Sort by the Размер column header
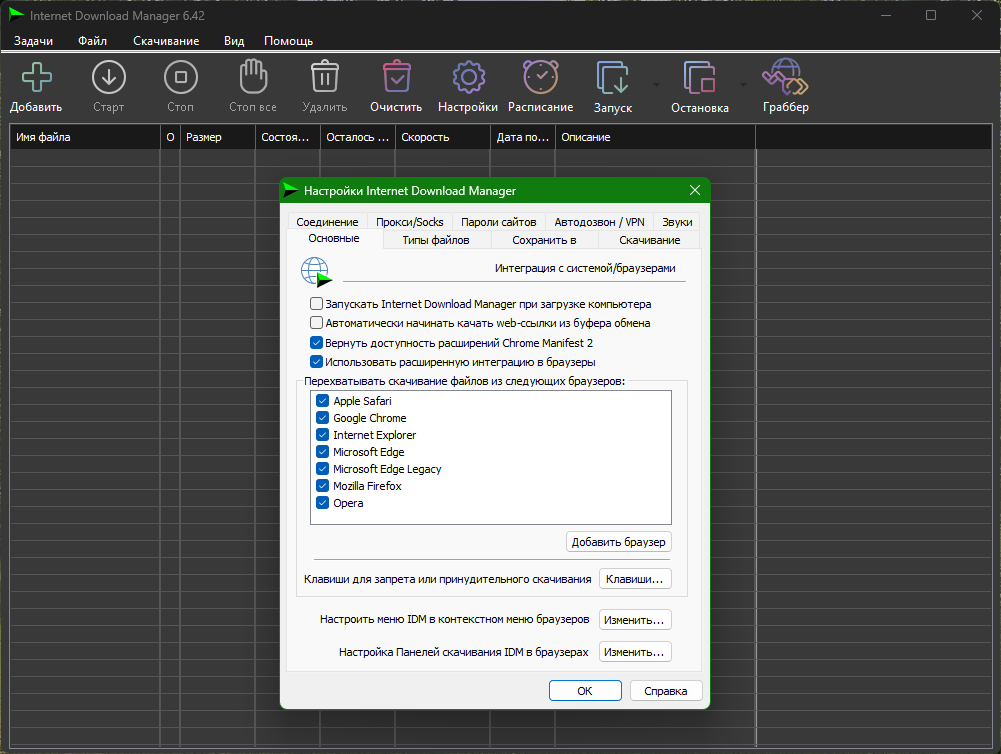Screen dimensions: 1001x754 coord(218,137)
